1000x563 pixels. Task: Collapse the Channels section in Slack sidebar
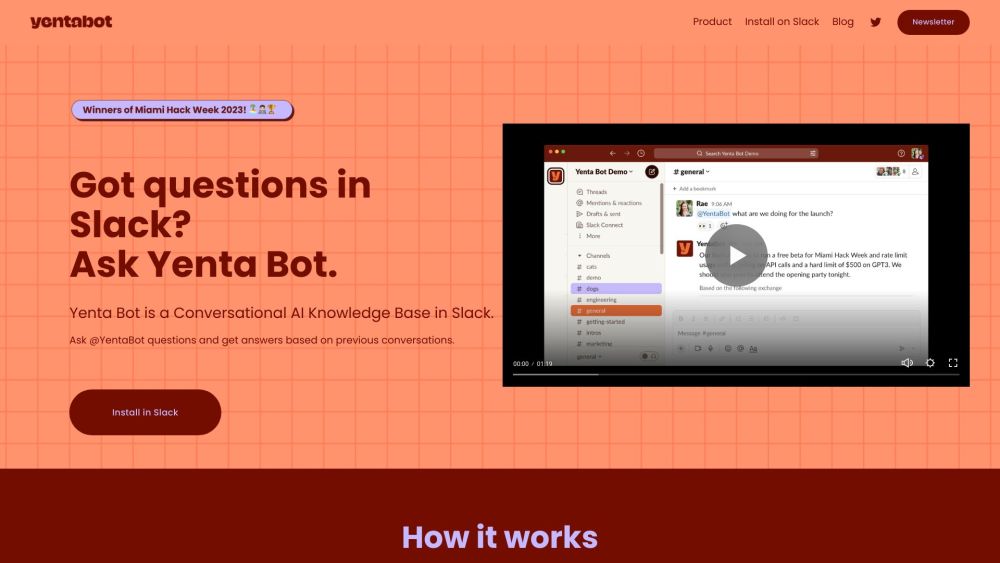point(578,256)
